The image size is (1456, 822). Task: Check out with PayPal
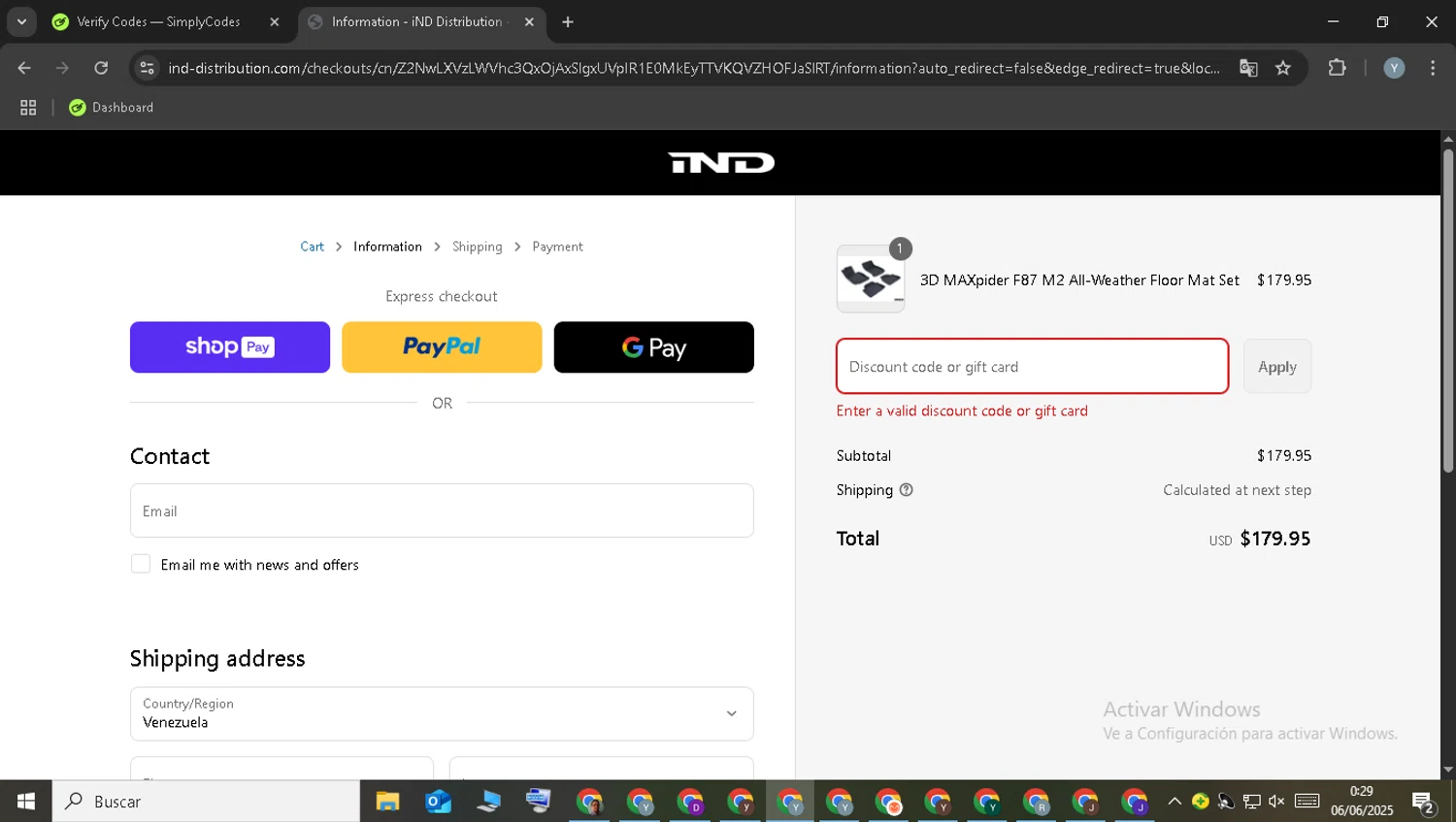pos(442,347)
